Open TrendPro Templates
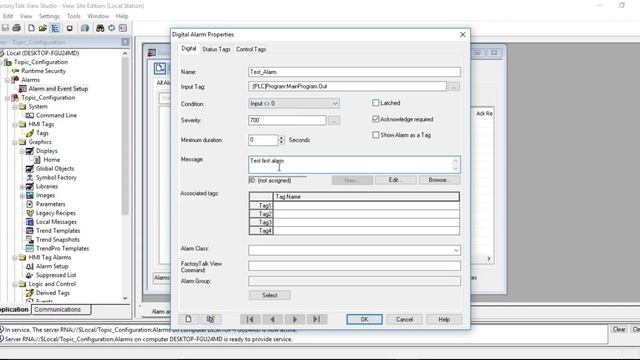This screenshot has width=640, height=360. pyautogui.click(x=62, y=249)
